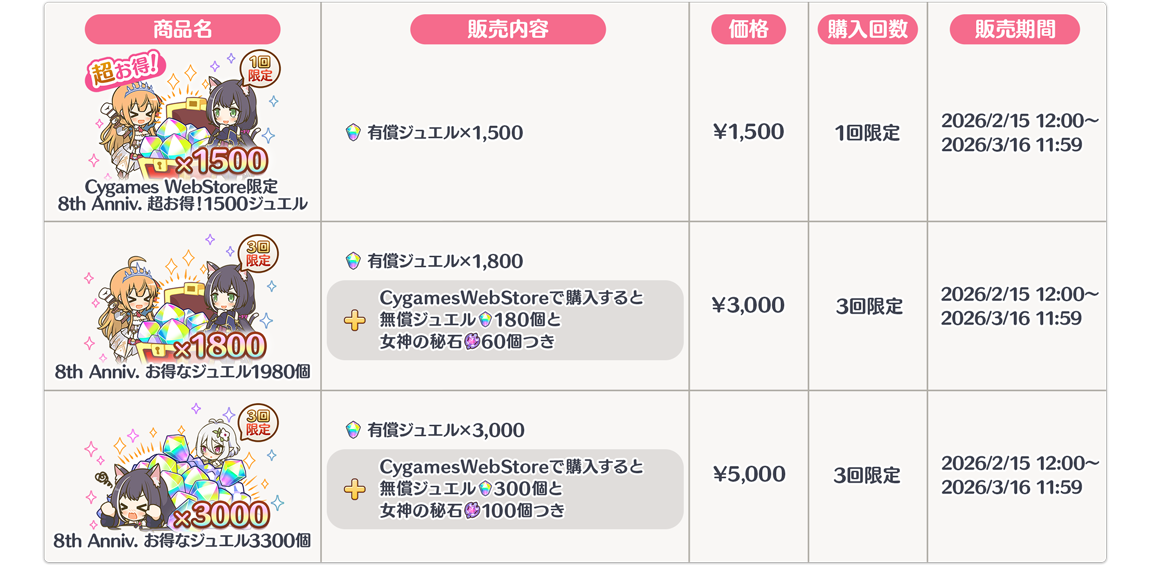
Task: Click jewel icon beside 有償ジュエル×3,000
Action: (353, 430)
